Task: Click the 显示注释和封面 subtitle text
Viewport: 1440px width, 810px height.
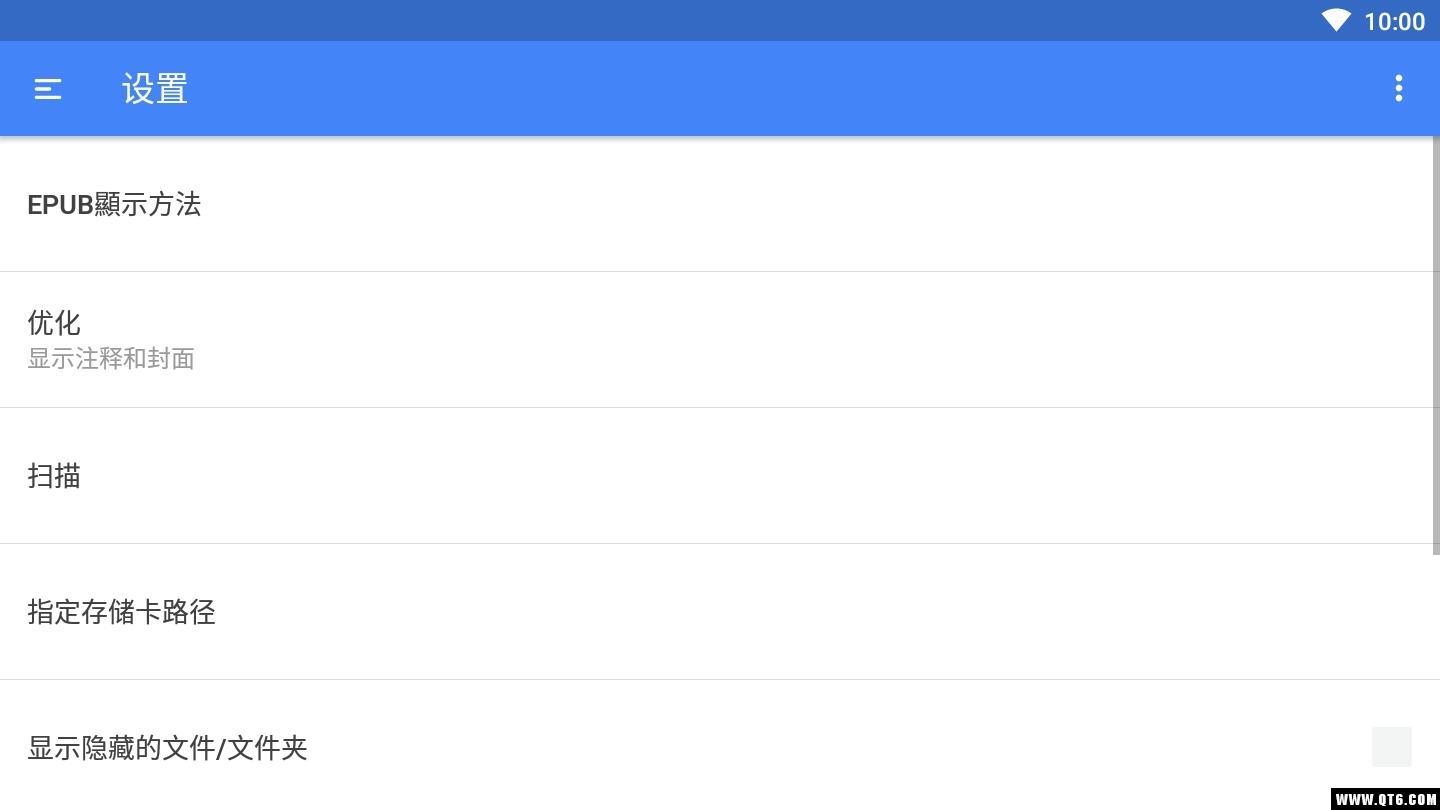Action: tap(111, 359)
